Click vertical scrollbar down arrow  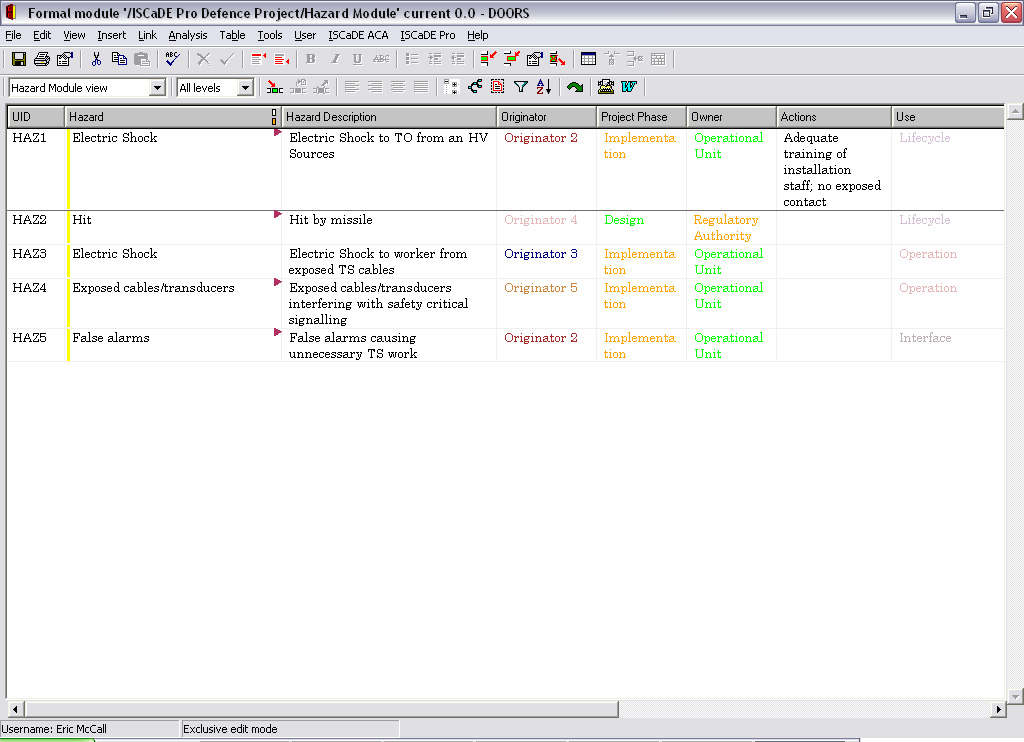click(1015, 696)
